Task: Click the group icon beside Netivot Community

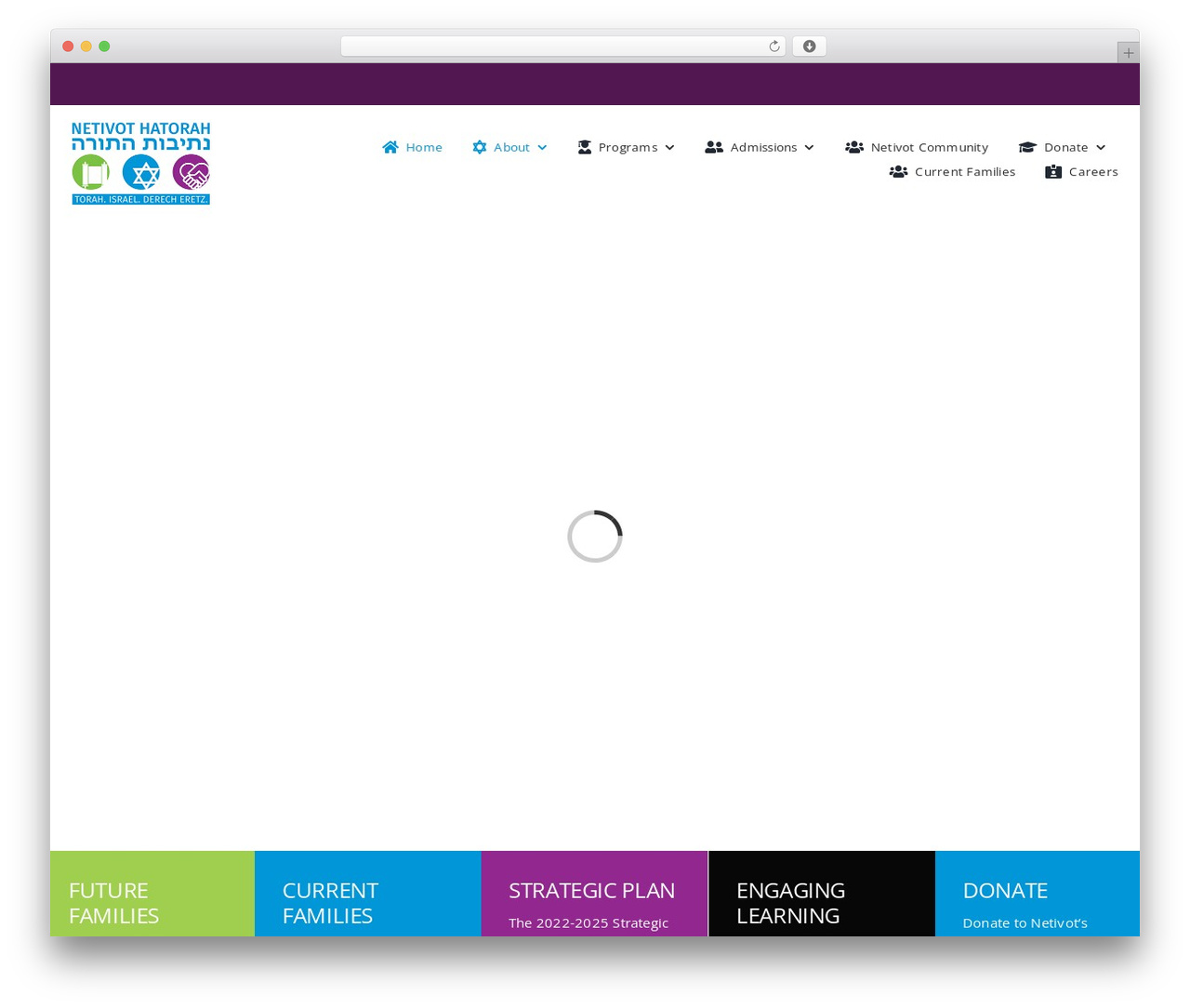Action: [854, 147]
